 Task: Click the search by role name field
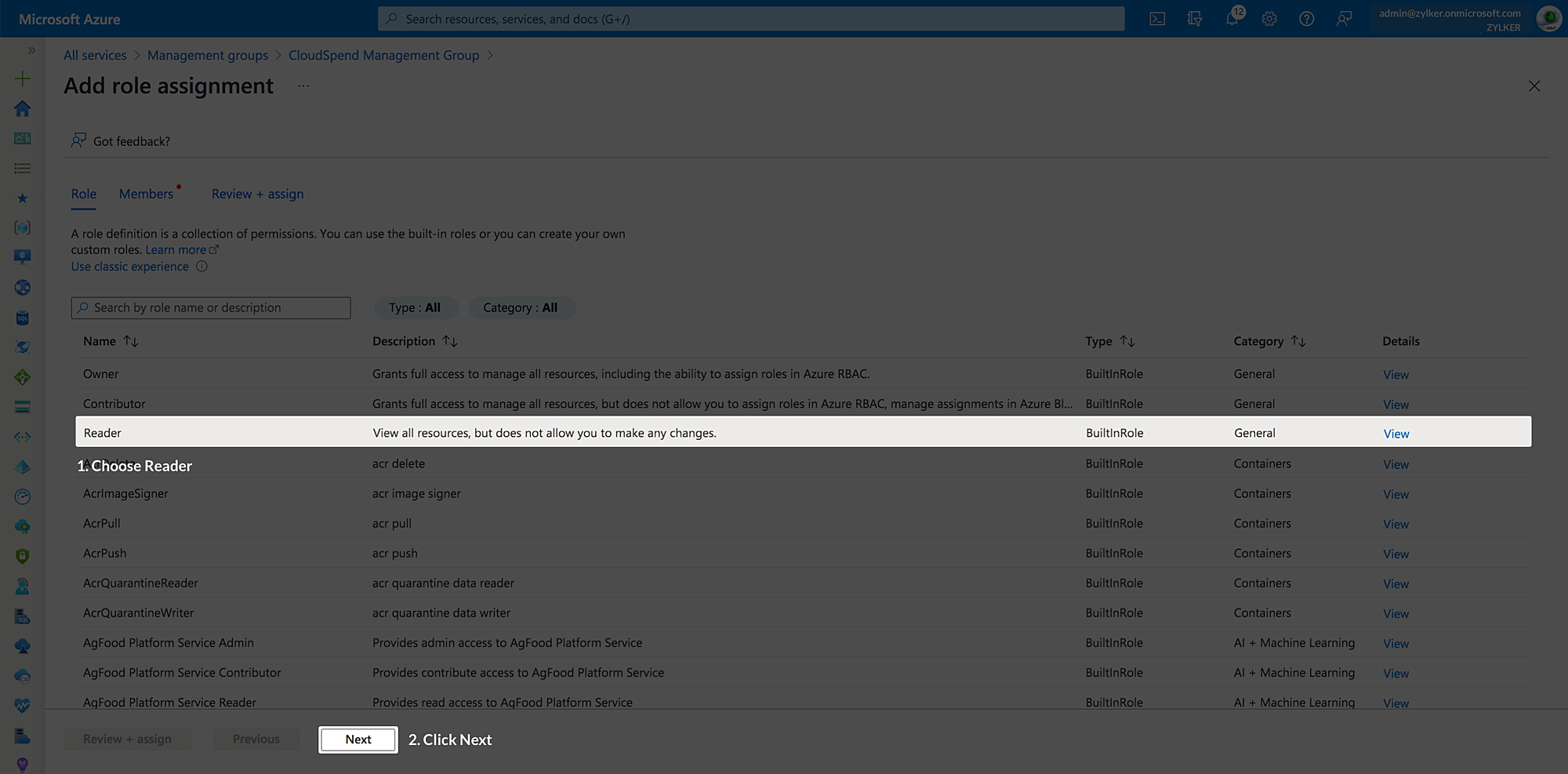point(210,307)
